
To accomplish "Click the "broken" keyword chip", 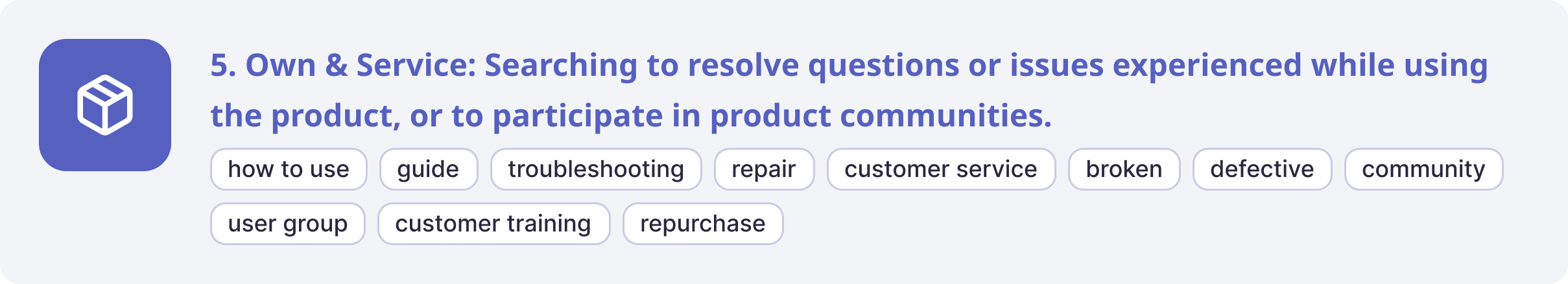I will click(x=1124, y=169).
